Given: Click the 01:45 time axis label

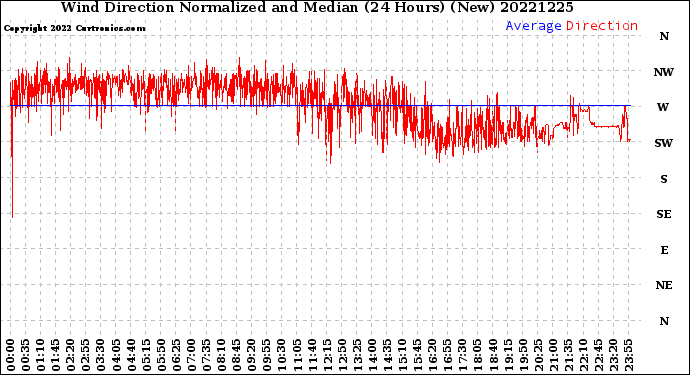Looking at the screenshot, I should [x=55, y=356].
